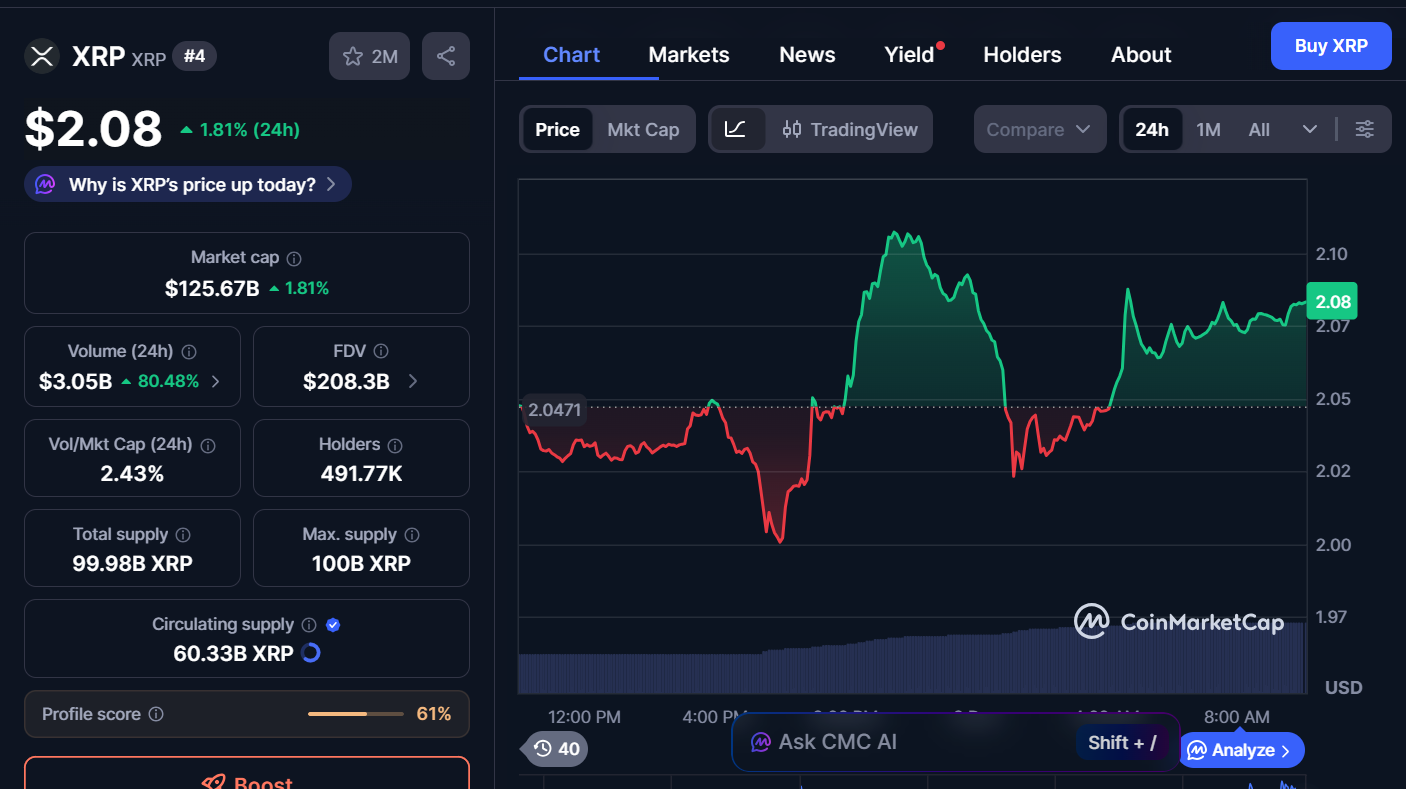Switch to TradingView candlestick view
This screenshot has width=1406, height=789.
tap(849, 129)
